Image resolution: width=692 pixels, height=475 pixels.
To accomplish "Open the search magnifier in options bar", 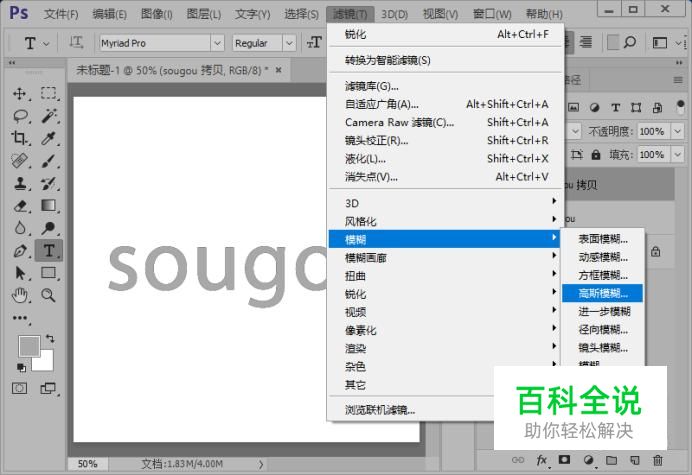I will coord(630,42).
